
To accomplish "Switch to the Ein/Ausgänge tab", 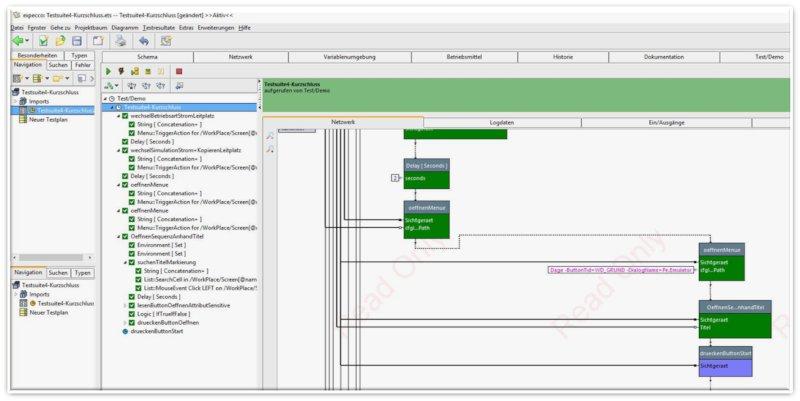I will (x=666, y=123).
